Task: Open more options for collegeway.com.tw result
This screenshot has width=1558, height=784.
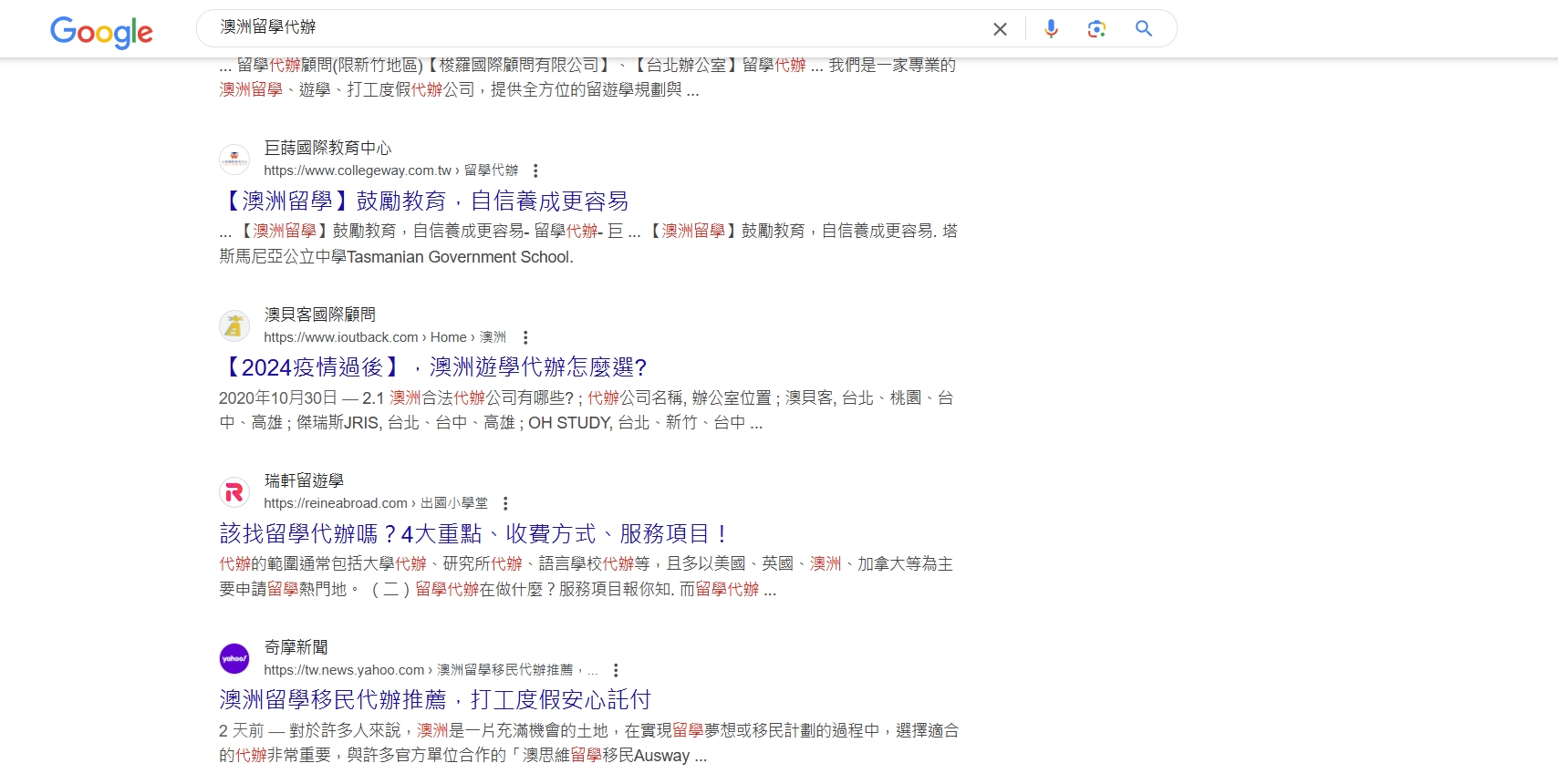Action: (535, 170)
